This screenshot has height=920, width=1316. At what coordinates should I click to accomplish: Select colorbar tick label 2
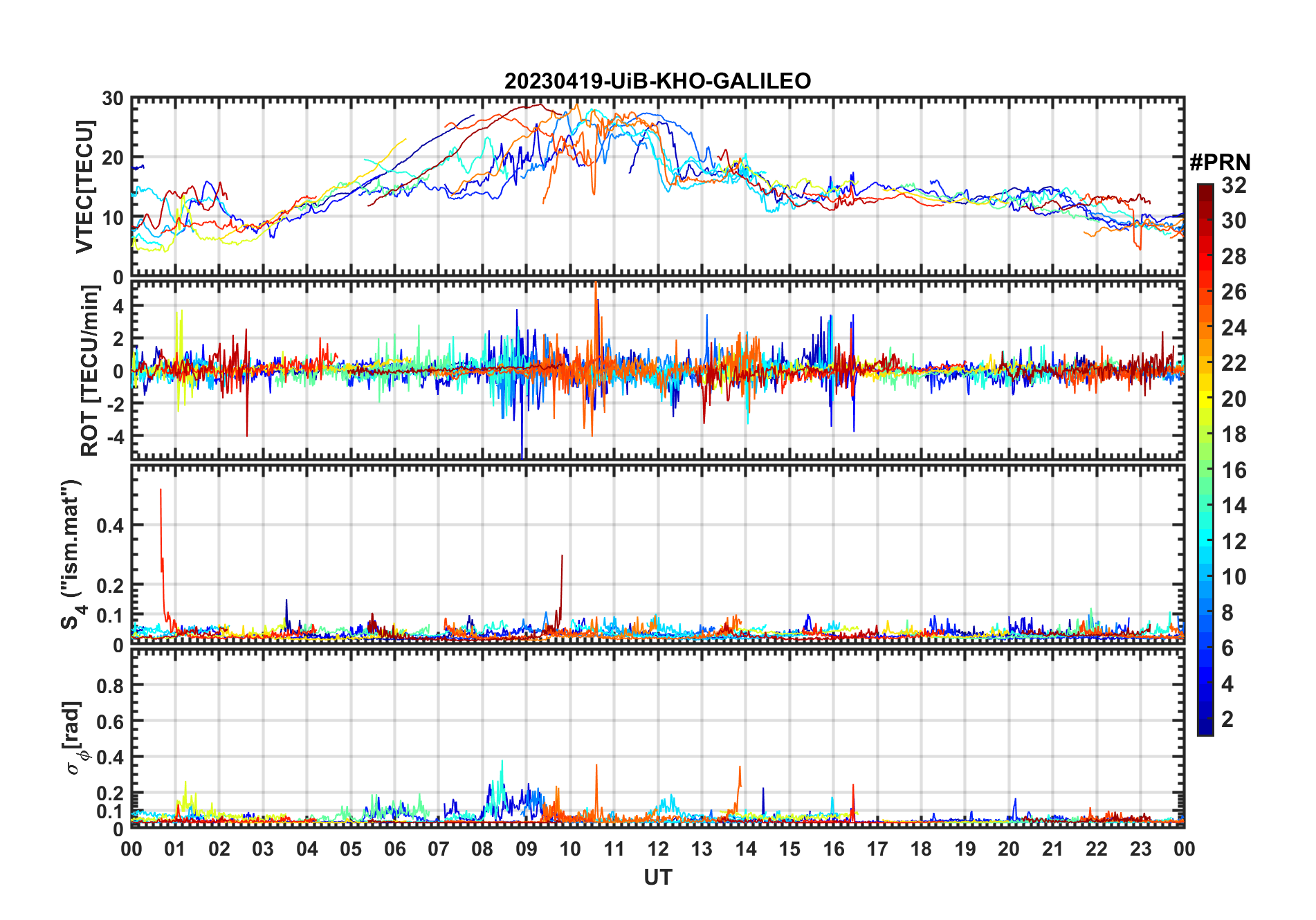(x=1227, y=719)
